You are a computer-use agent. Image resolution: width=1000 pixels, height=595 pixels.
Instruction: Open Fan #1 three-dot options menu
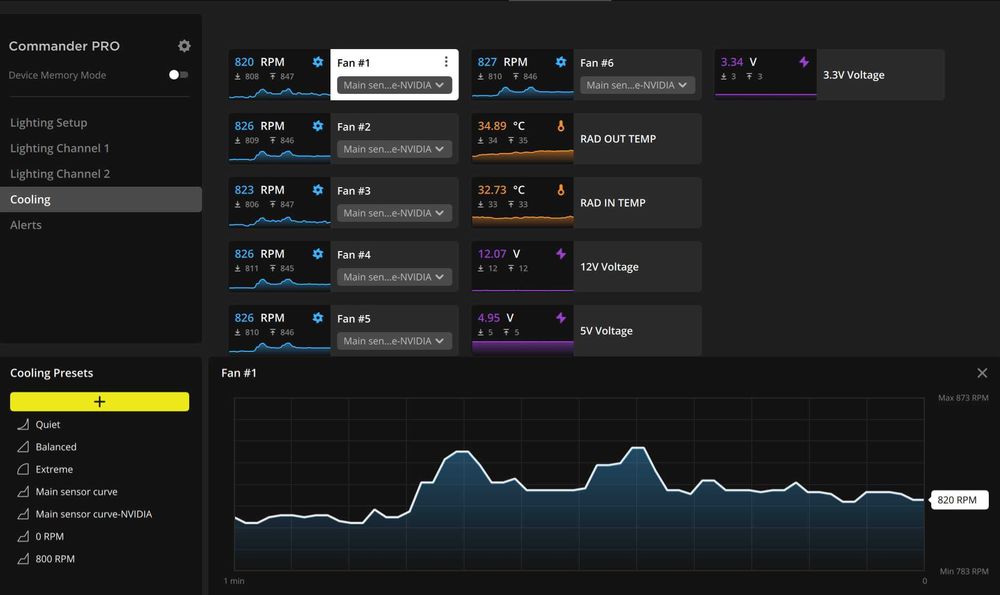tap(446, 61)
